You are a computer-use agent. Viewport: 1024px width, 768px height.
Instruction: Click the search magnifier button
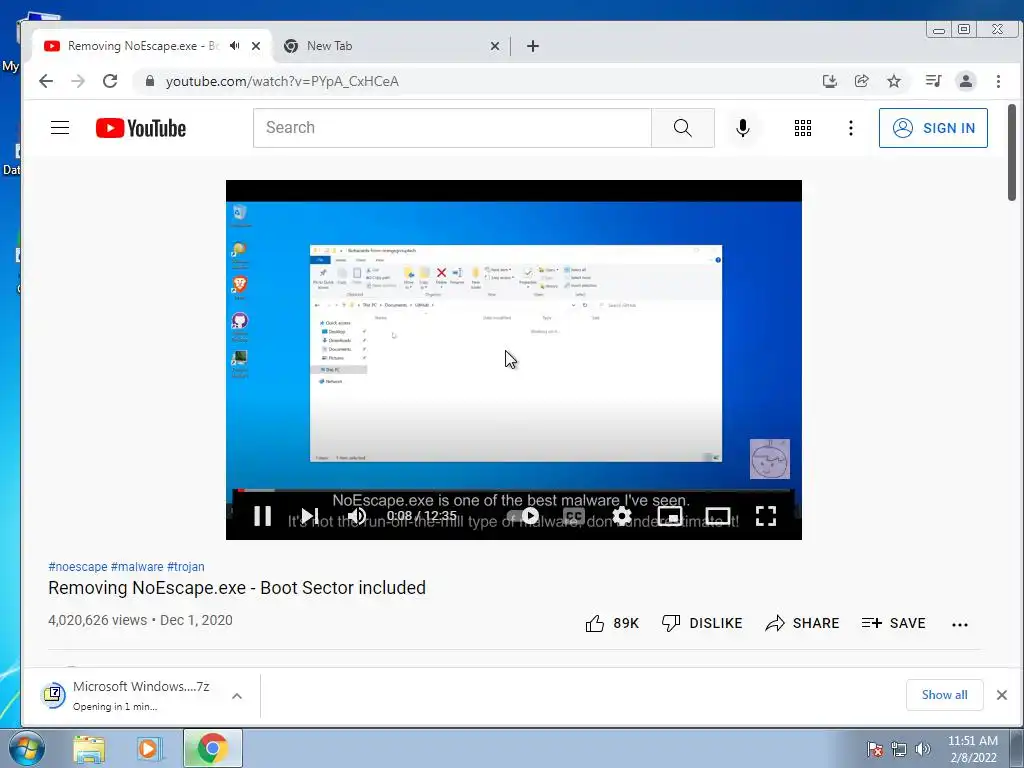point(682,128)
